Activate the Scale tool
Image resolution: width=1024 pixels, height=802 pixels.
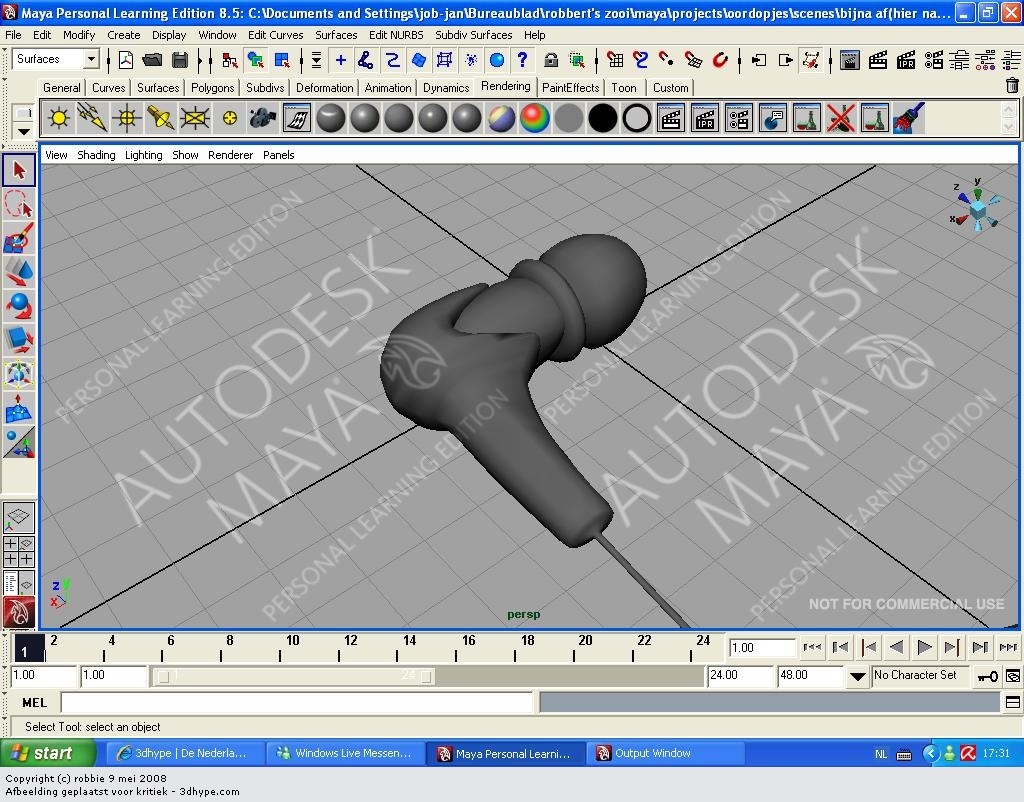click(x=19, y=340)
